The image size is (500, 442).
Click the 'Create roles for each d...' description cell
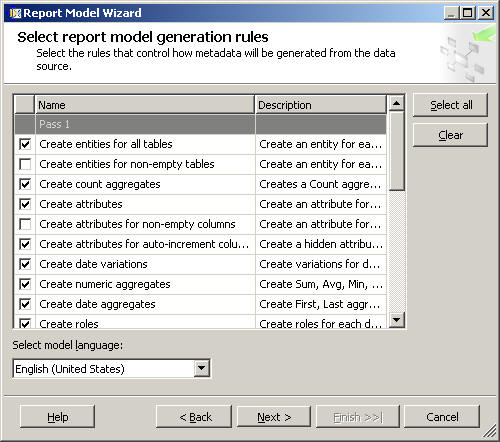point(321,323)
